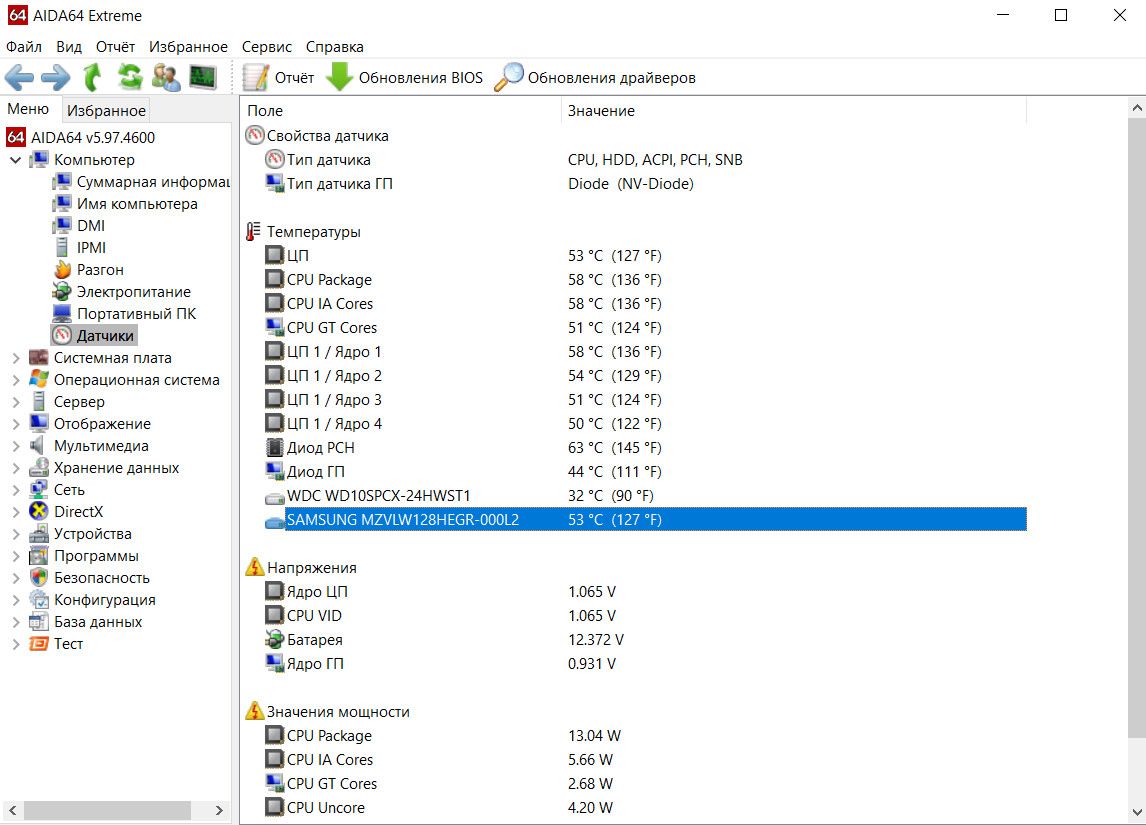Expand the Отображение tree node
The width and height of the screenshot is (1146, 825).
[x=15, y=424]
